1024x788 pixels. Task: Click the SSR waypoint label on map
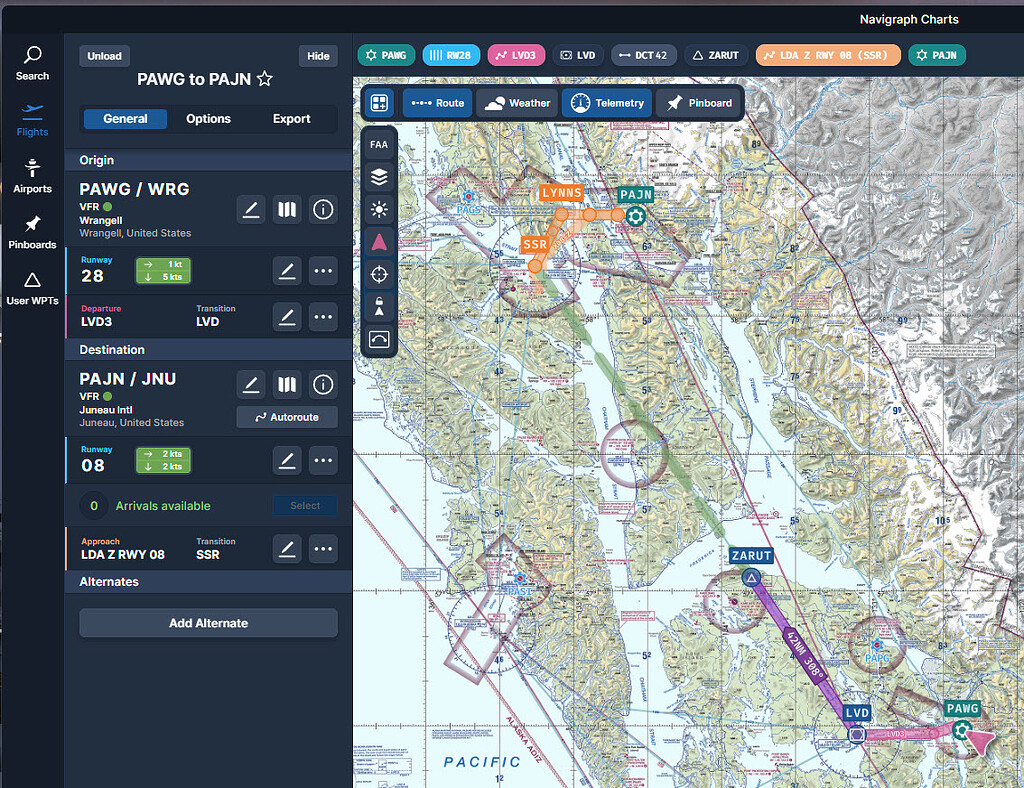click(534, 245)
